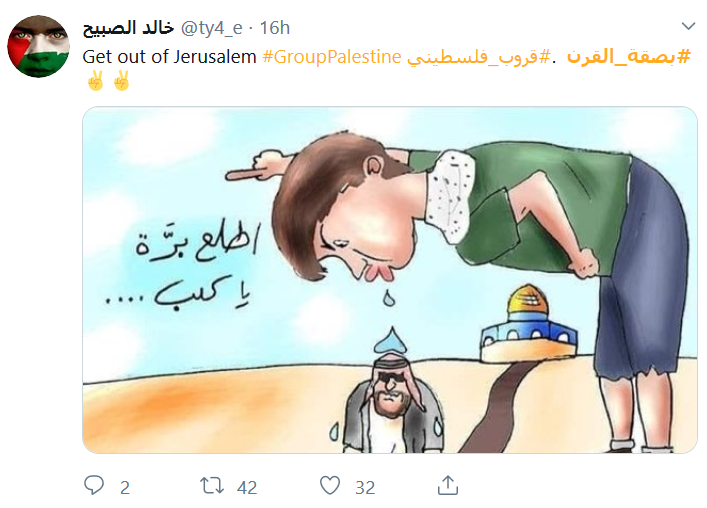This screenshot has width=707, height=508.
Task: Open the #GroupPalestine hashtag
Action: tap(332, 57)
